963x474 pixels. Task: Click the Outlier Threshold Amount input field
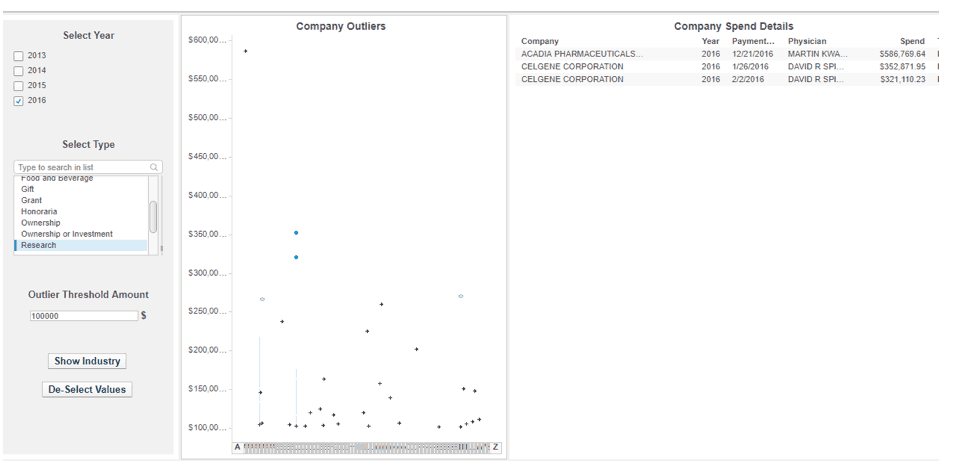[x=84, y=316]
